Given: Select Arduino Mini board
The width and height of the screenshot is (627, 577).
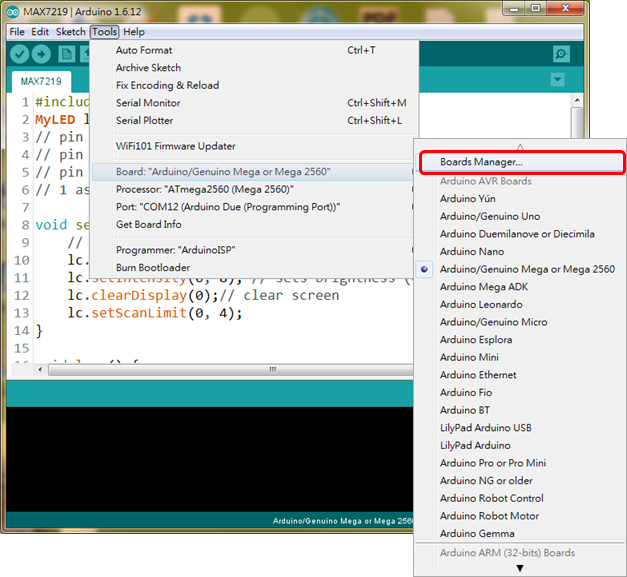Looking at the screenshot, I should [520, 357].
